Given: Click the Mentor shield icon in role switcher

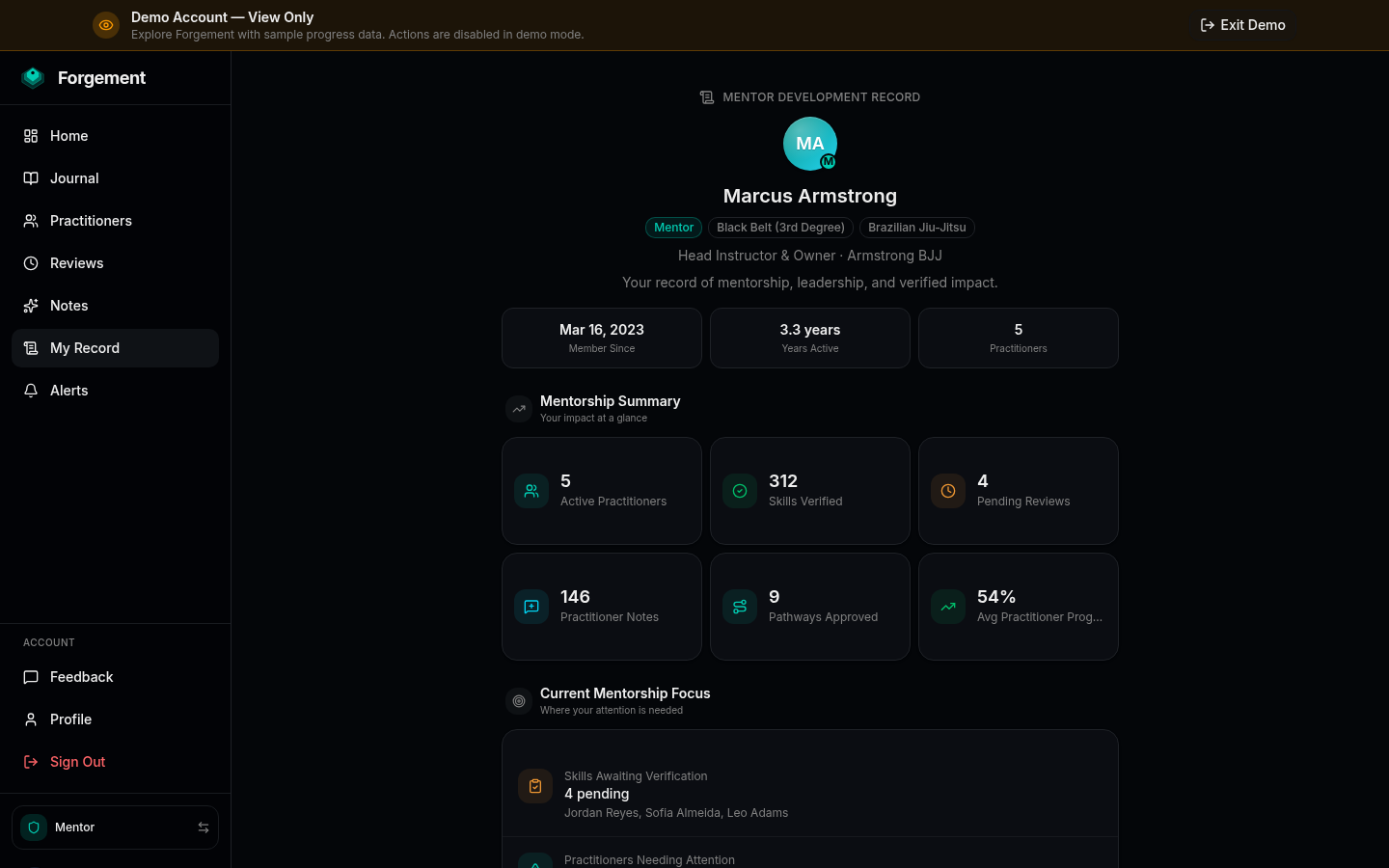Looking at the screenshot, I should click(x=34, y=827).
